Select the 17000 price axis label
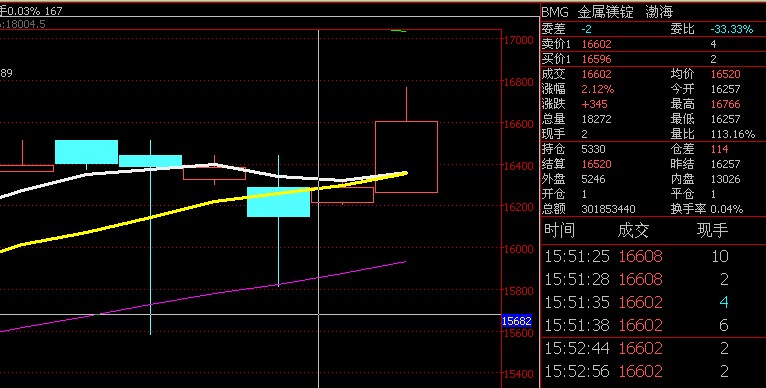This screenshot has height=388, width=766. pos(519,40)
